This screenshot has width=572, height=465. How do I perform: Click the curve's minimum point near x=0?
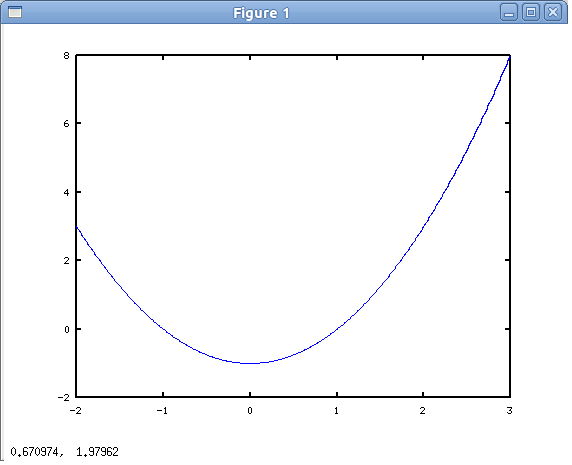click(x=250, y=363)
